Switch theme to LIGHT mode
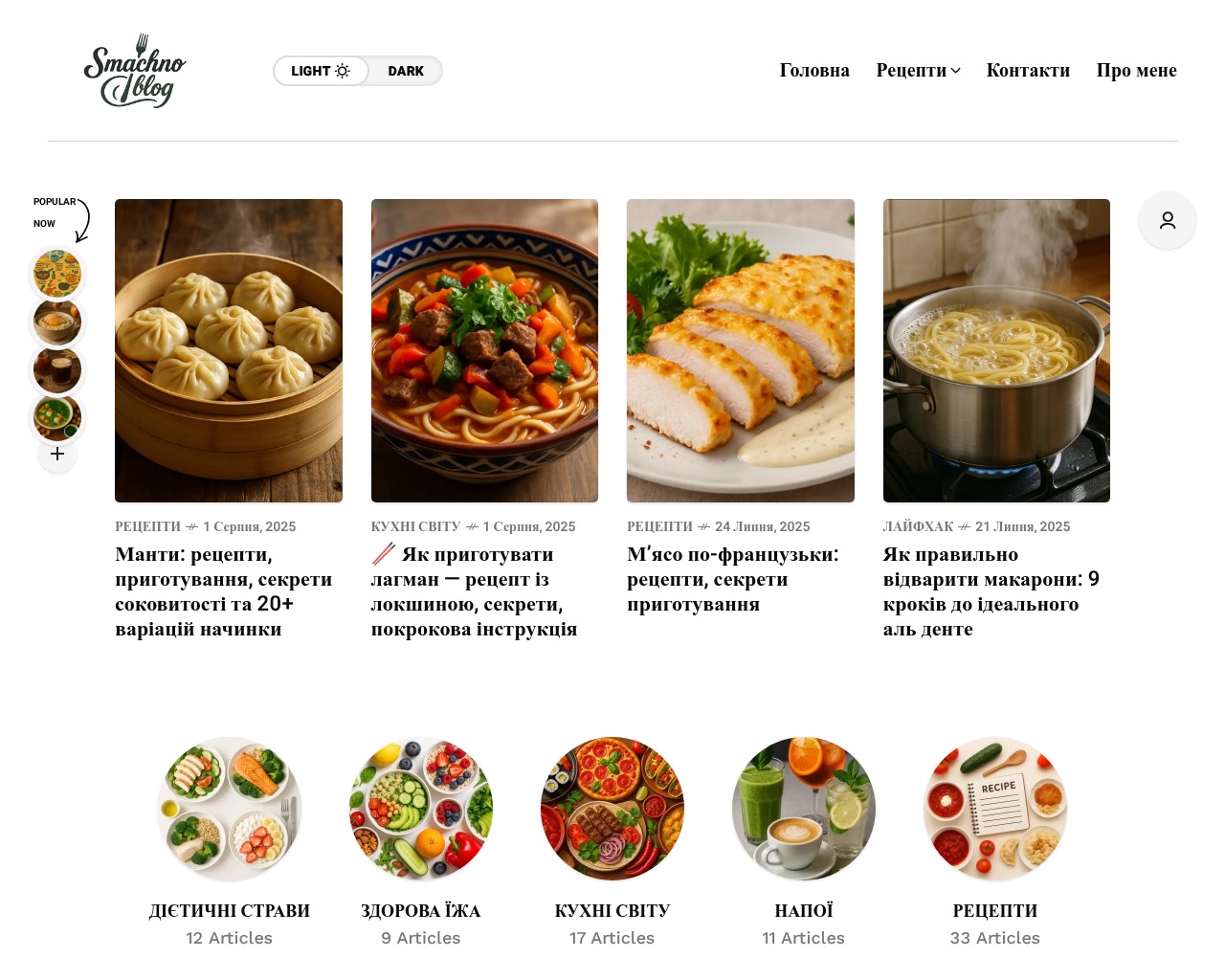The height and width of the screenshot is (980, 1225). click(321, 71)
